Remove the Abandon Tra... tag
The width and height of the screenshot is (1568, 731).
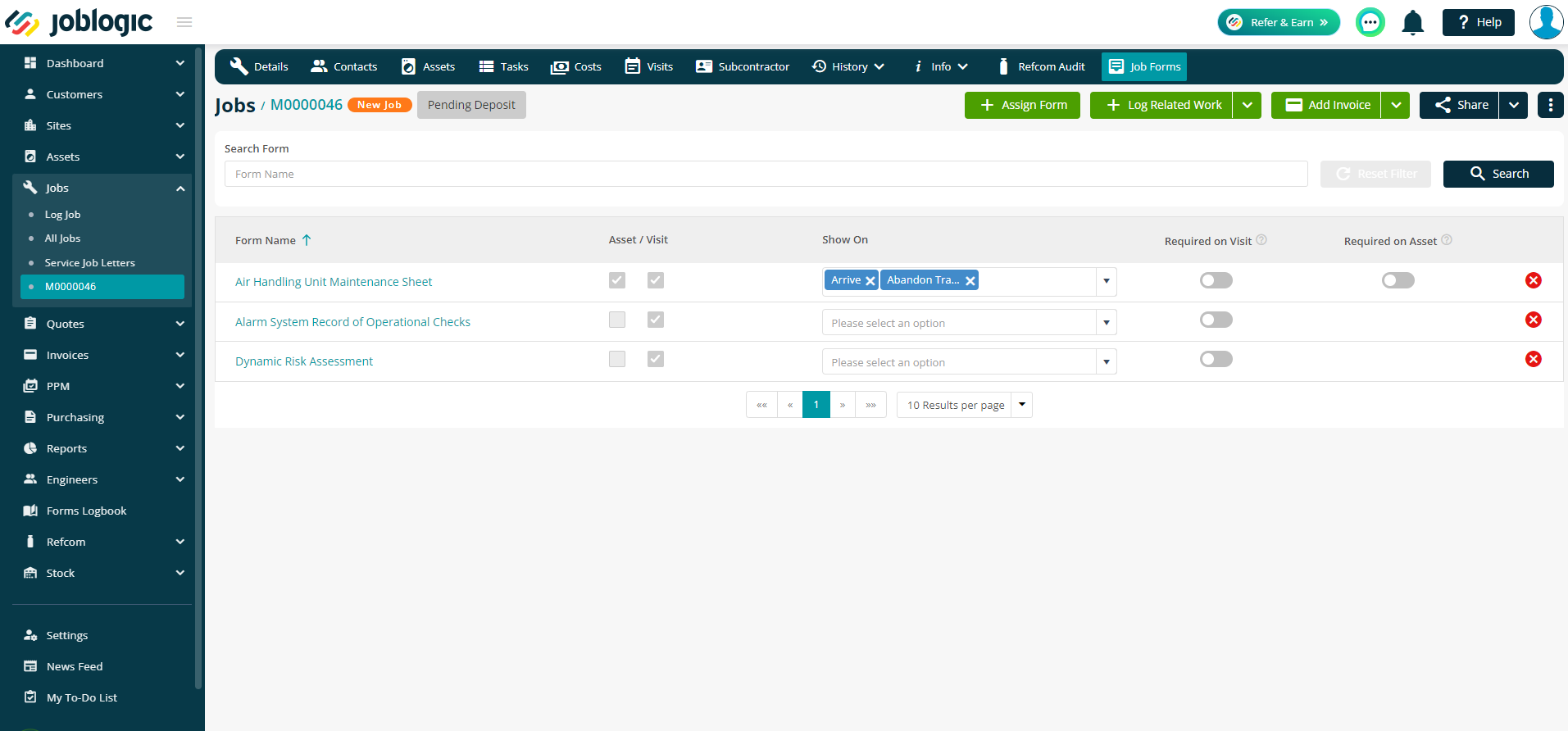970,281
